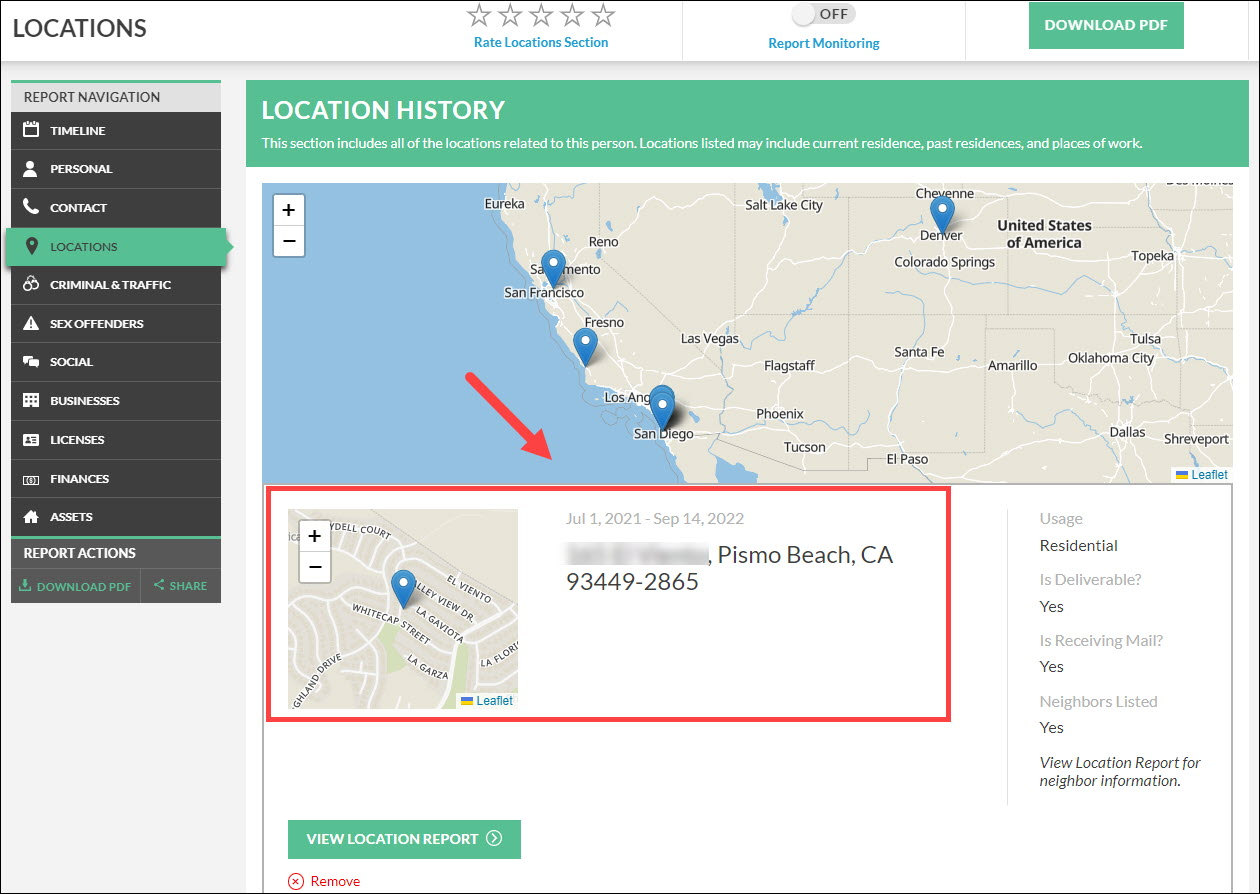1260x894 pixels.
Task: Click the fourth rating star
Action: click(571, 16)
